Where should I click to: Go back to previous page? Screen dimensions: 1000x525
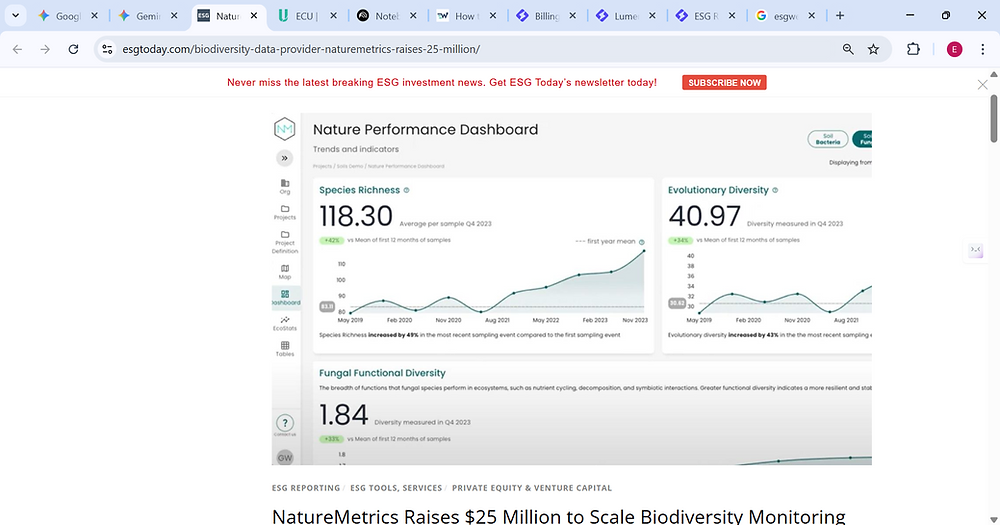[x=17, y=49]
